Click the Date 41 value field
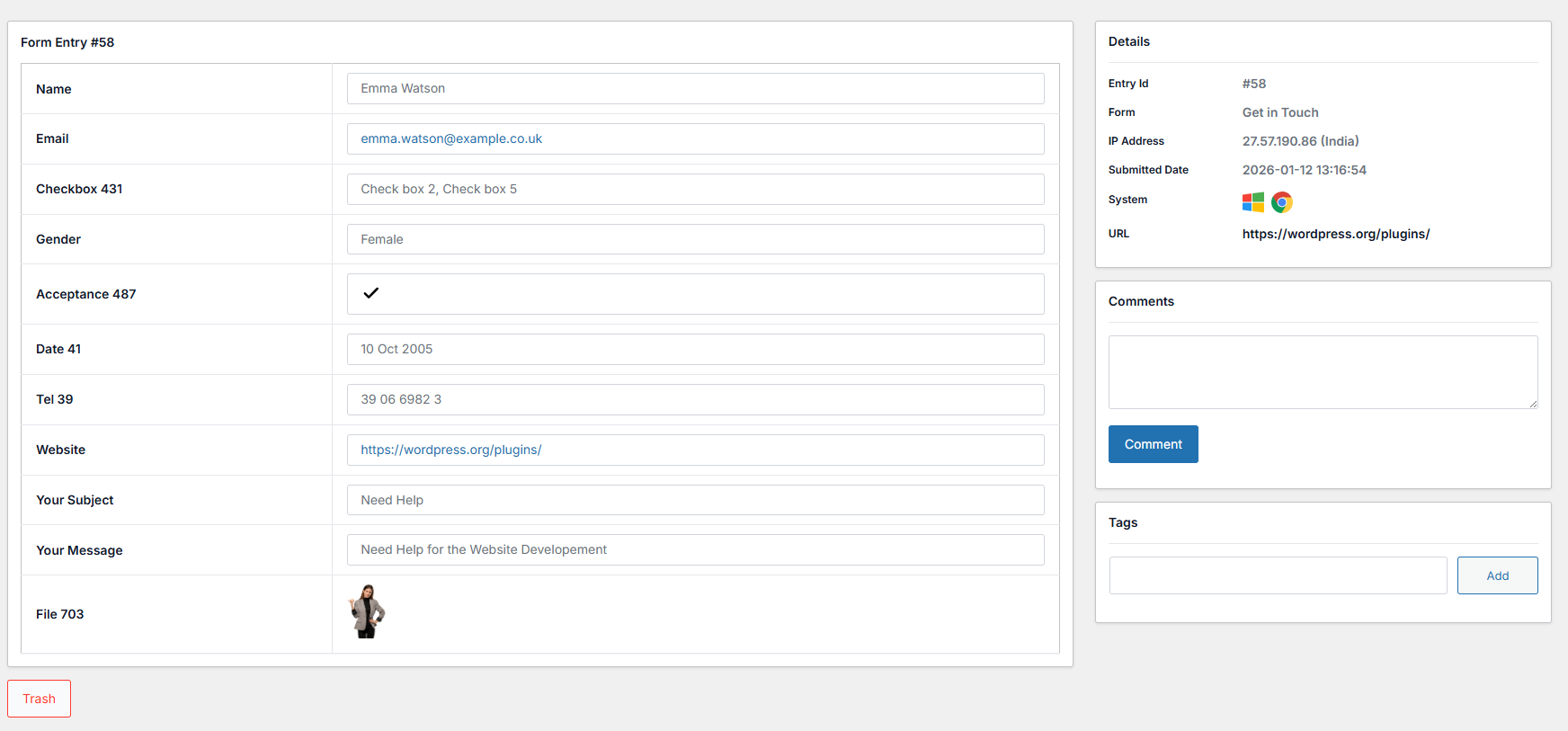The width and height of the screenshot is (1568, 731). click(x=695, y=349)
